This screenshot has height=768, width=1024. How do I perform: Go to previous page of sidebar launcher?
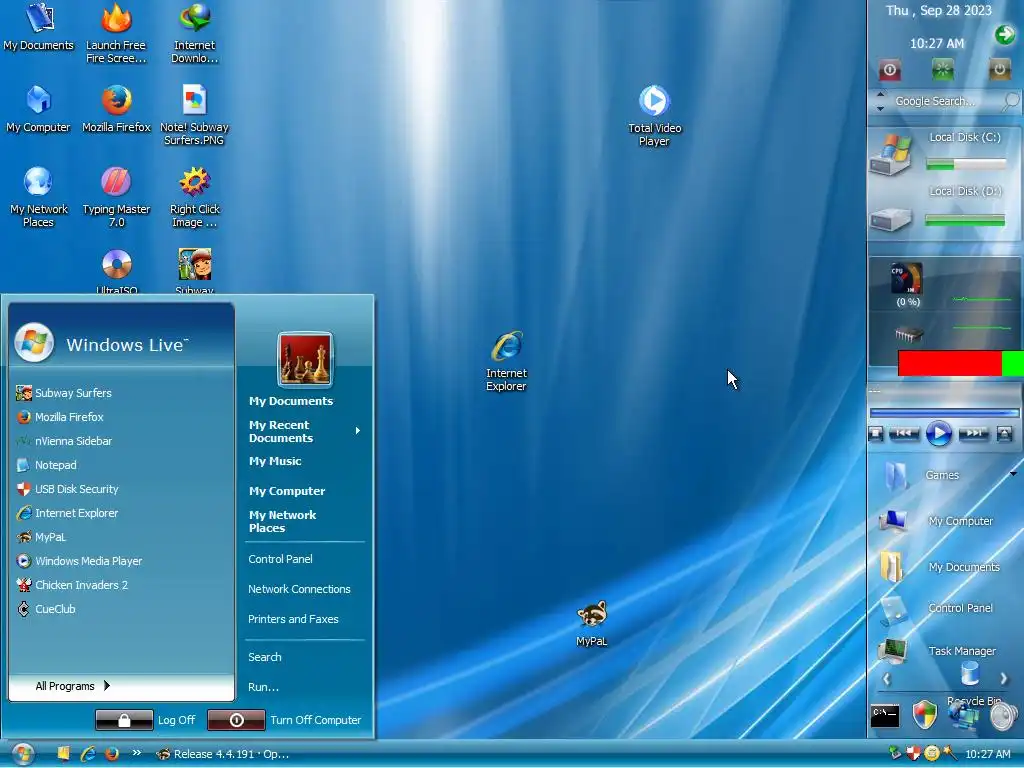click(886, 679)
